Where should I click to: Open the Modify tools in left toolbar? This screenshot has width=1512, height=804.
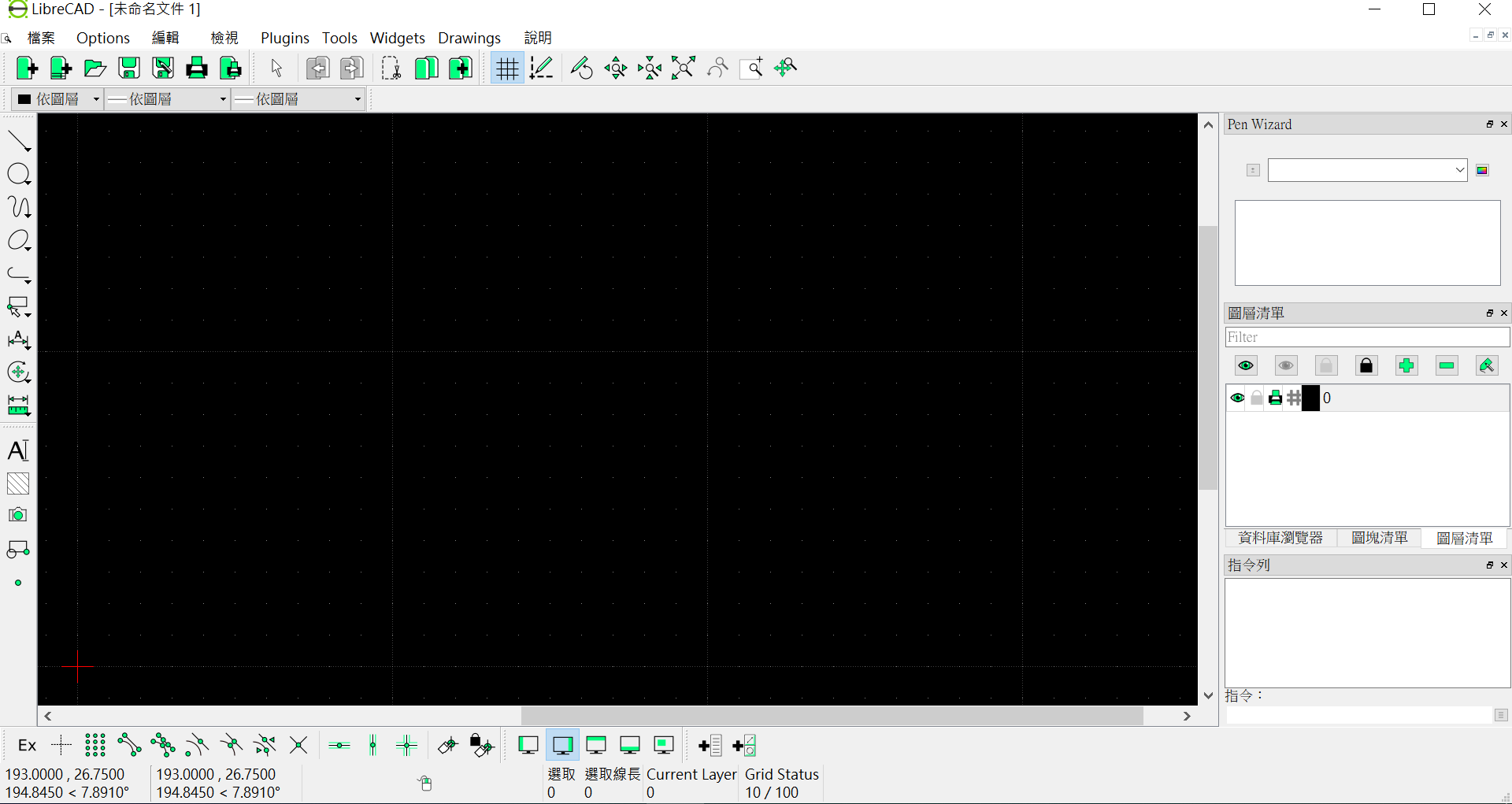pos(19,372)
